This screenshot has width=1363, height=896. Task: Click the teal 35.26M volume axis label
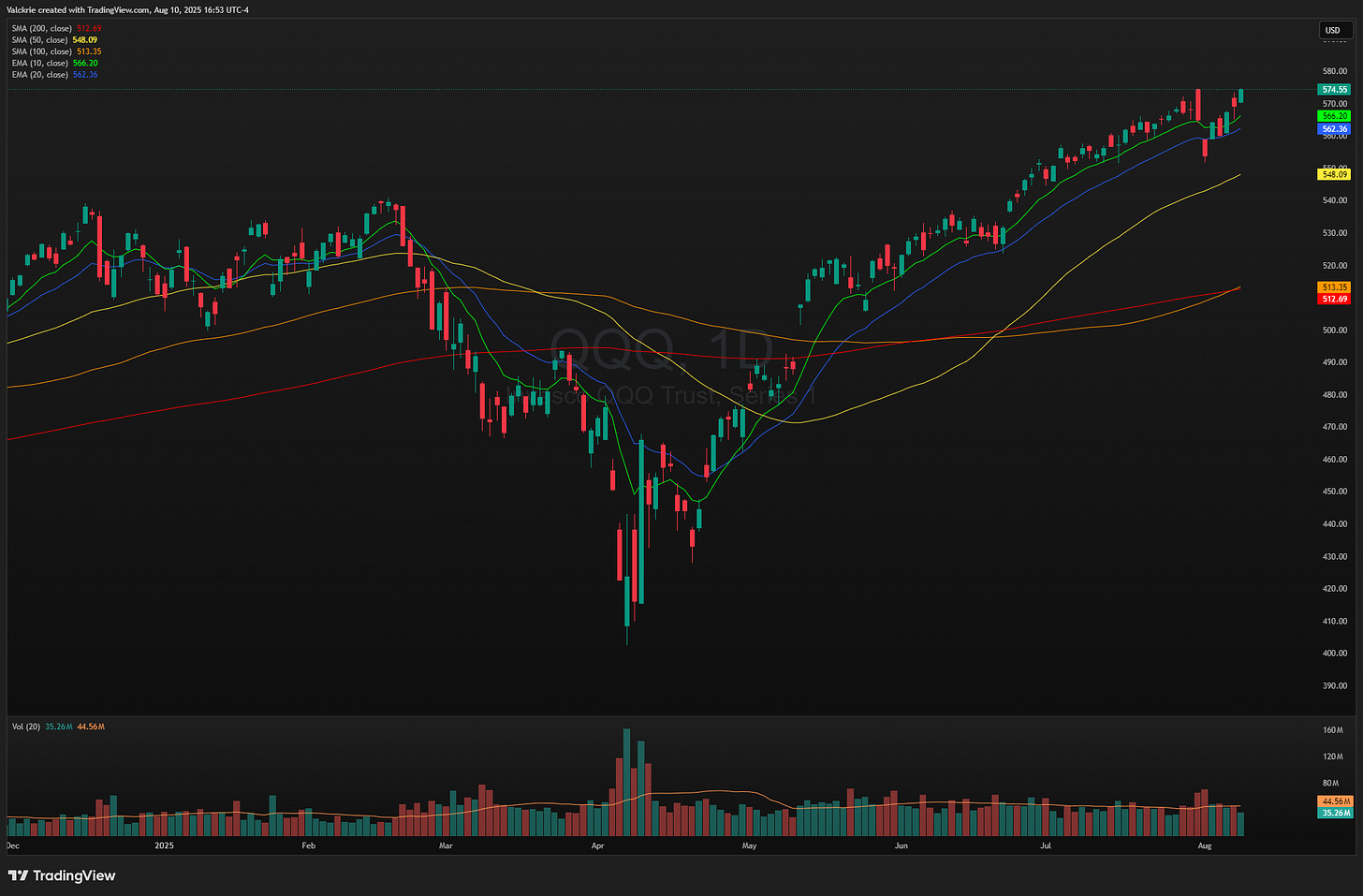1335,814
